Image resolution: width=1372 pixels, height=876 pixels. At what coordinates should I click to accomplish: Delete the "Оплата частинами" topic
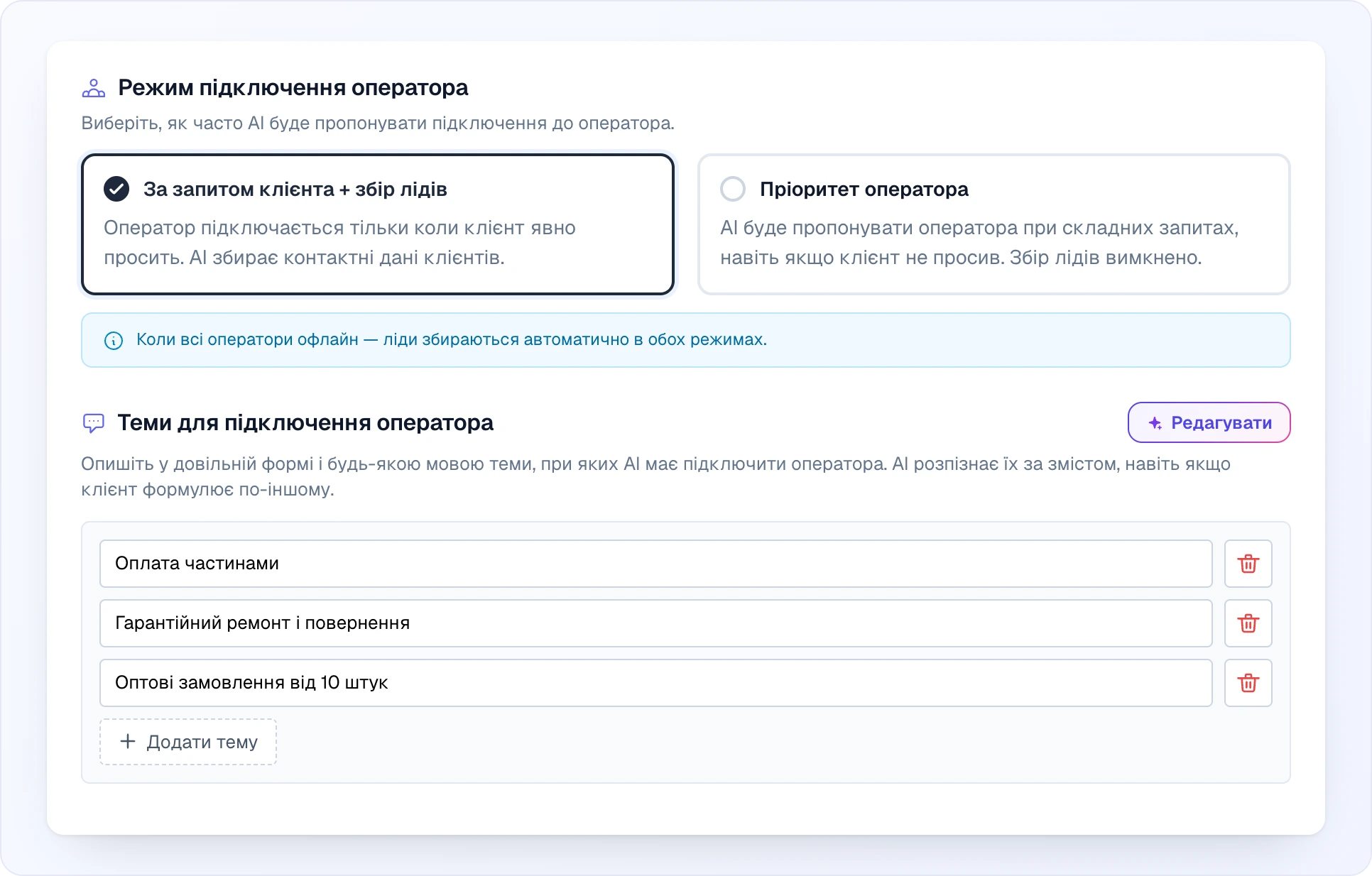tap(1248, 564)
